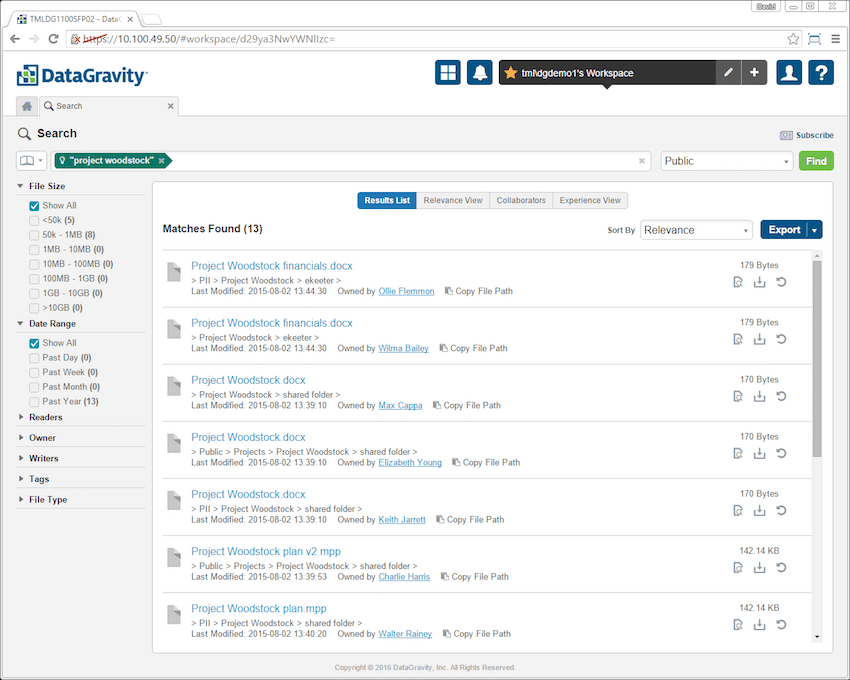Add a new workspace with plus icon
The image size is (850, 680).
pyautogui.click(x=754, y=73)
